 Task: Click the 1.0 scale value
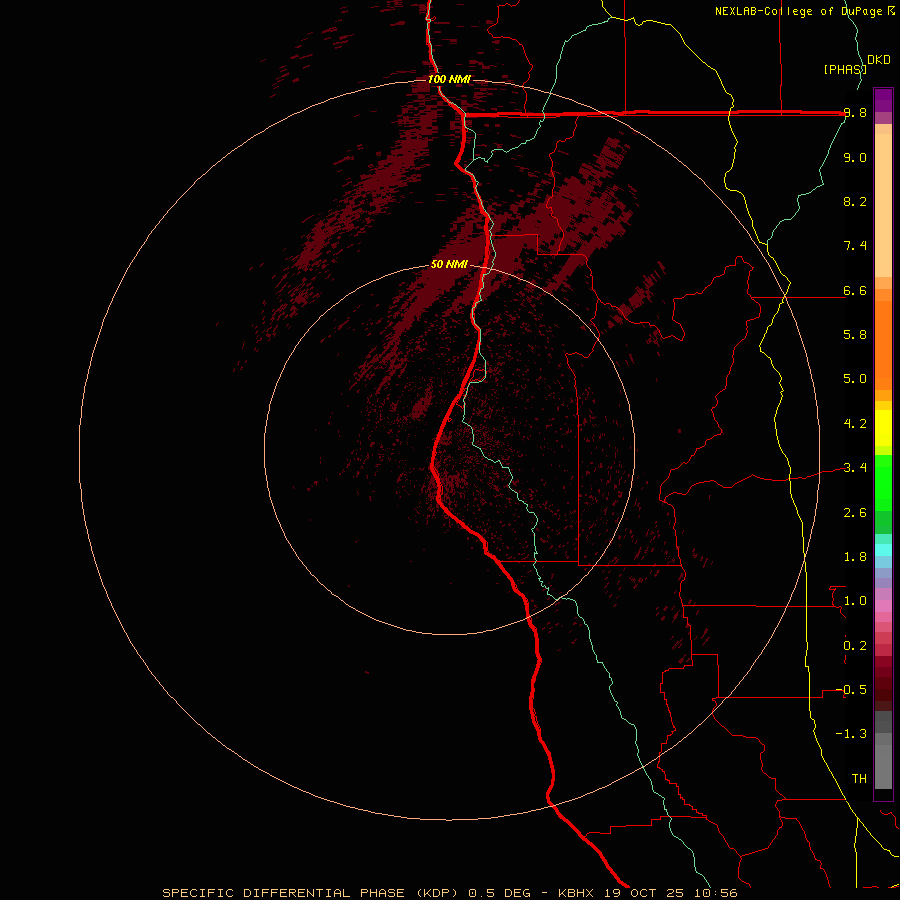coord(855,601)
